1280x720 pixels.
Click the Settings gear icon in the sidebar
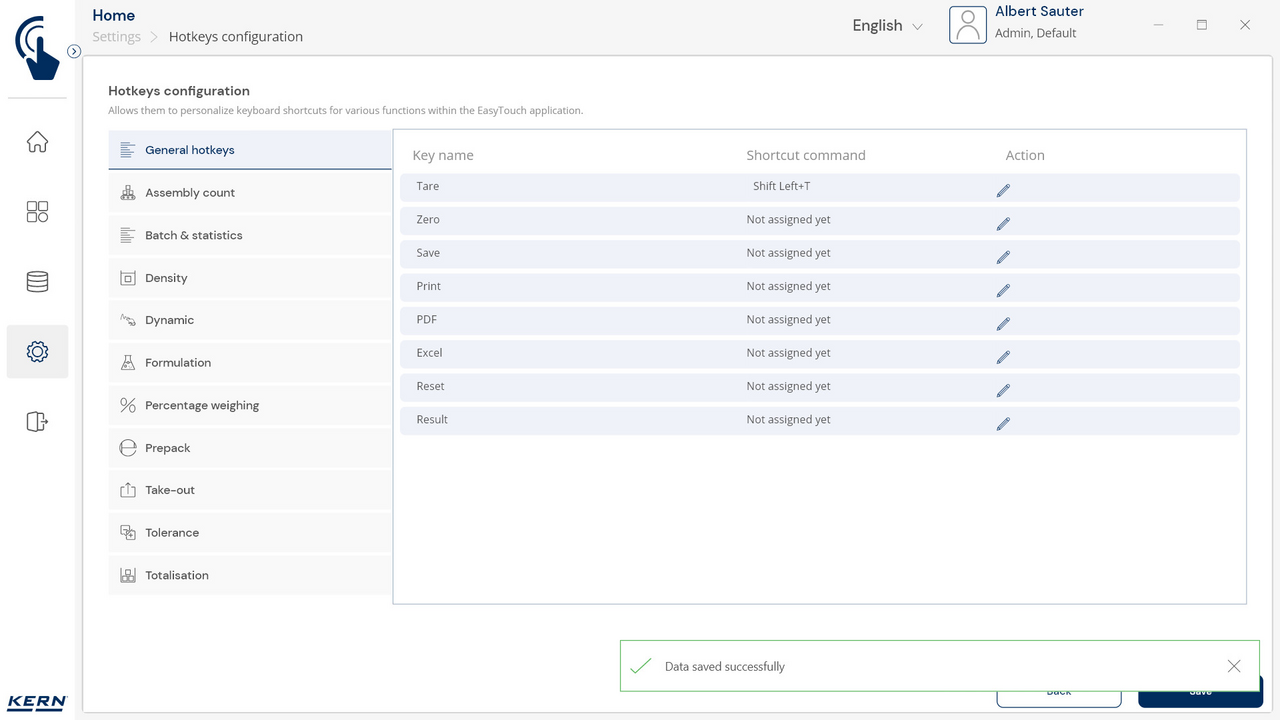coord(37,352)
